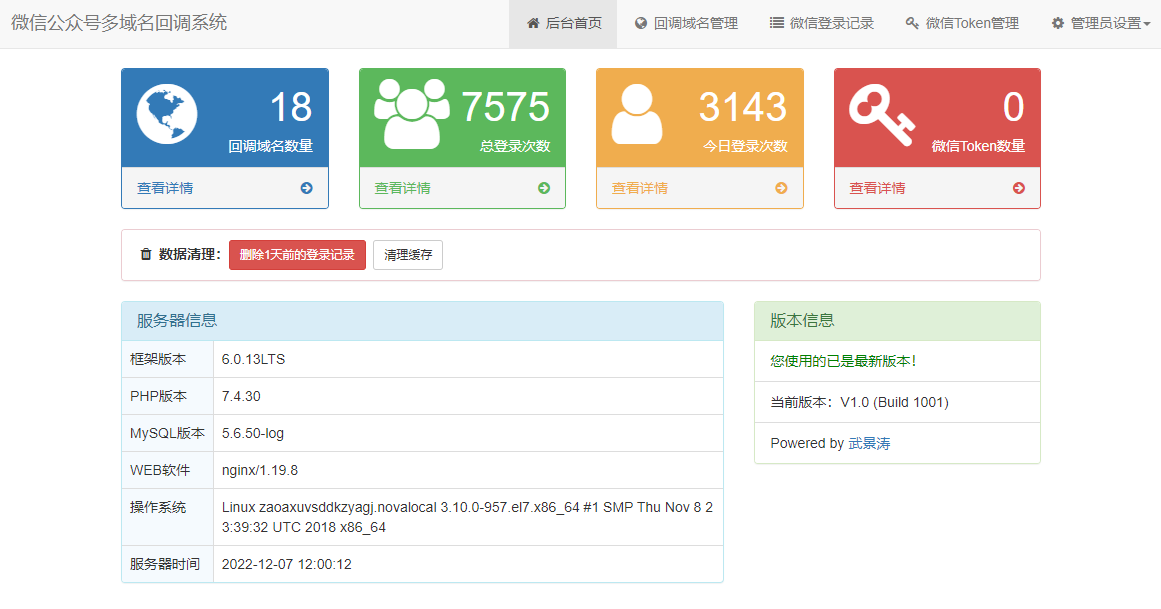Click the single user icon in the orange card
1161x609 pixels.
point(636,114)
